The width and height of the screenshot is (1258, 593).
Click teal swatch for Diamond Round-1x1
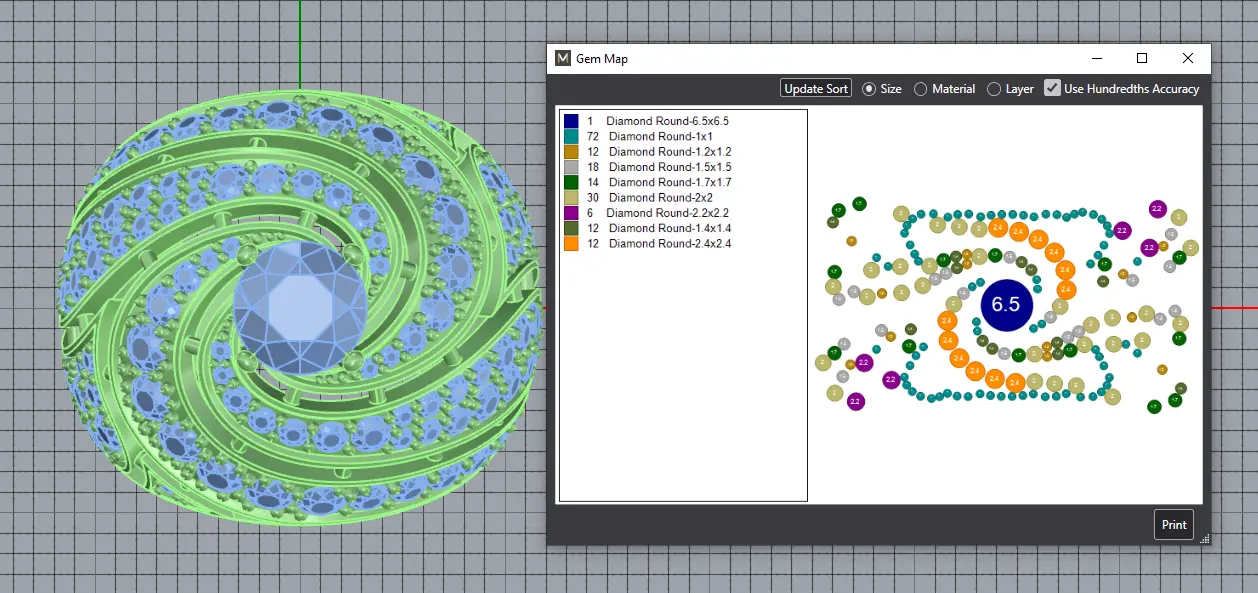pyautogui.click(x=571, y=136)
